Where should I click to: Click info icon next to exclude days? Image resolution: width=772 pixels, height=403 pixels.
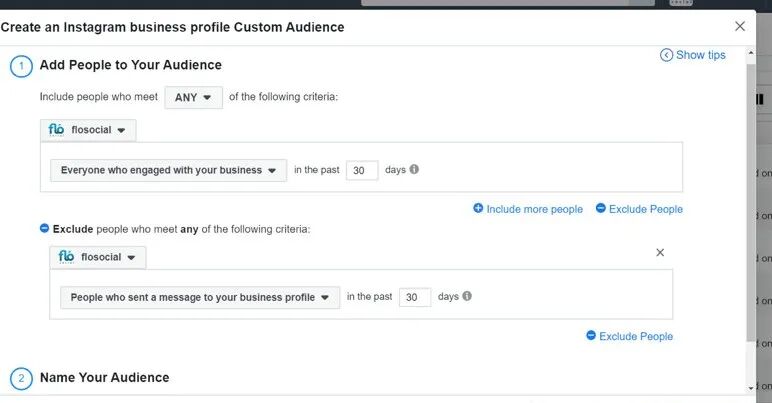[x=467, y=296]
